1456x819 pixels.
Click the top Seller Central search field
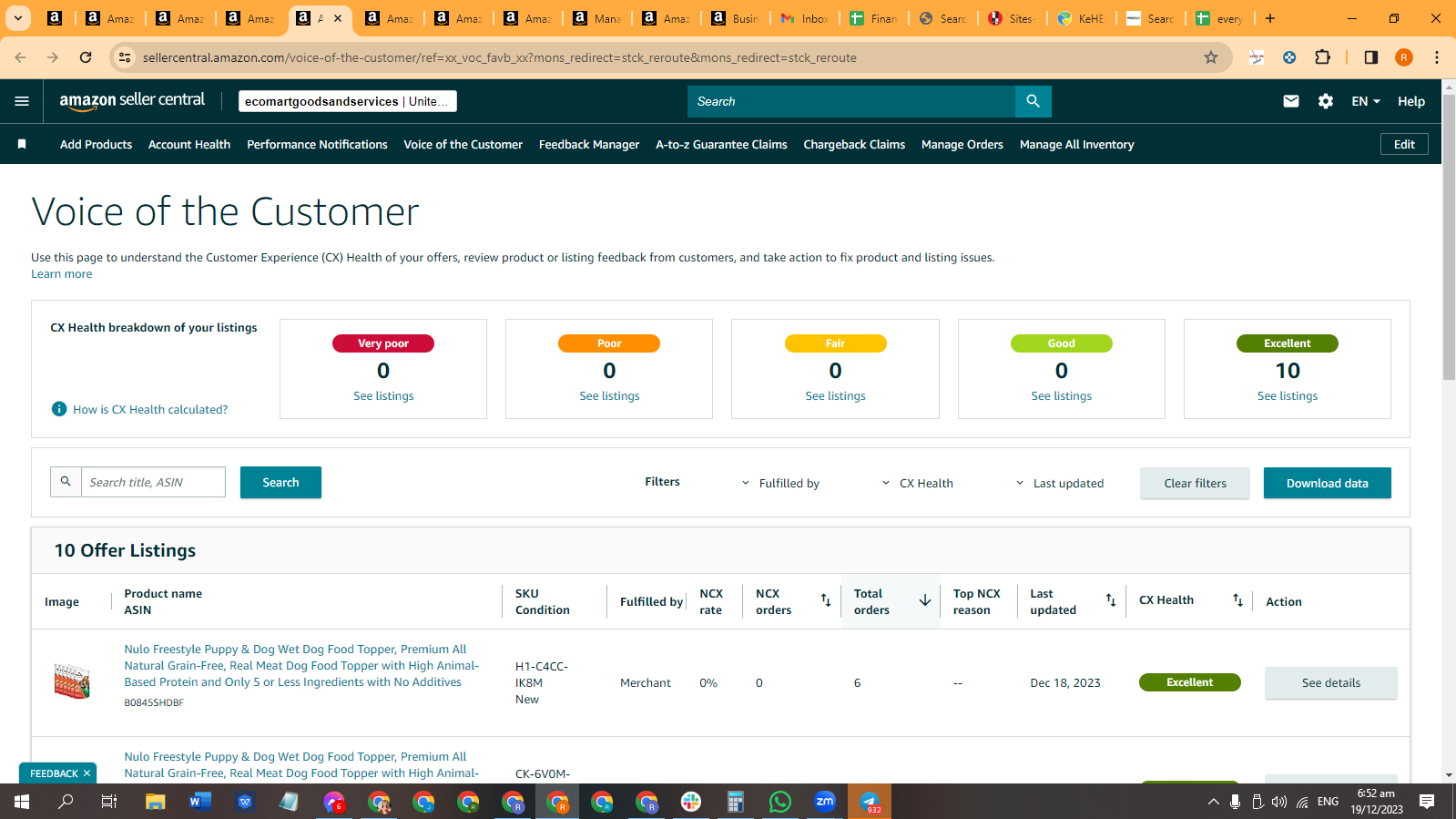[x=851, y=101]
